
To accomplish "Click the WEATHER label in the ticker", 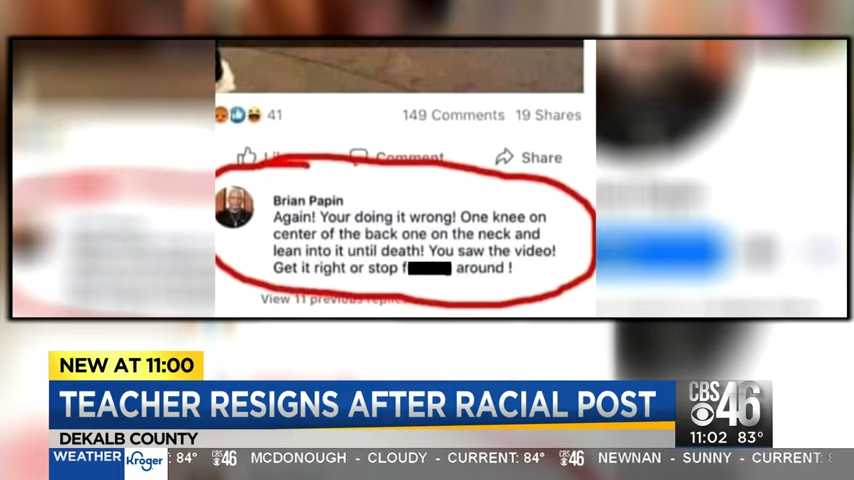I will pyautogui.click(x=87, y=457).
